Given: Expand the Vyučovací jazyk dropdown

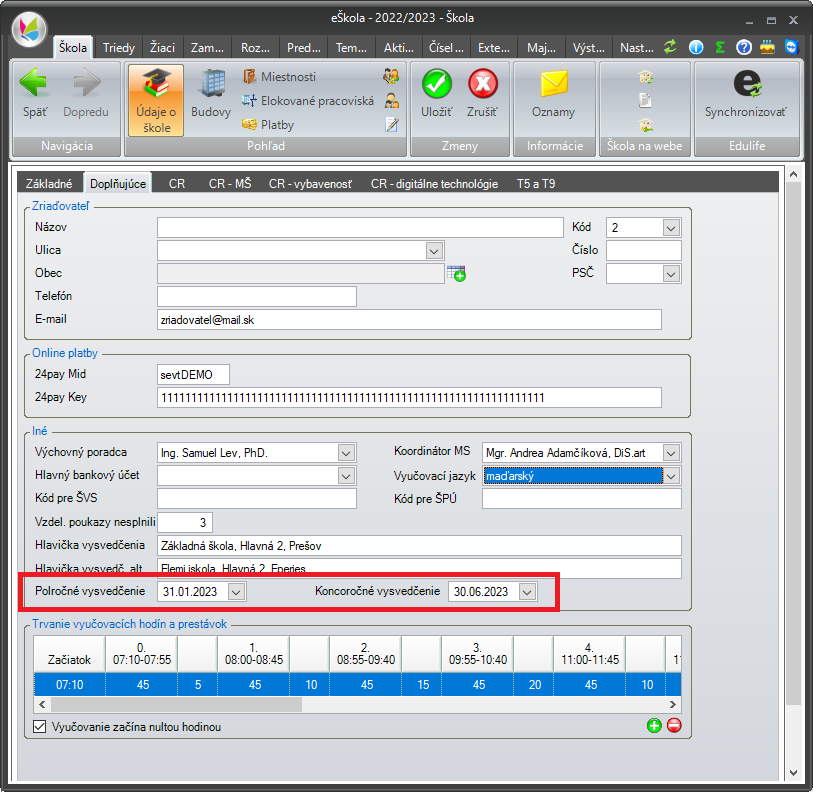Looking at the screenshot, I should coord(671,476).
